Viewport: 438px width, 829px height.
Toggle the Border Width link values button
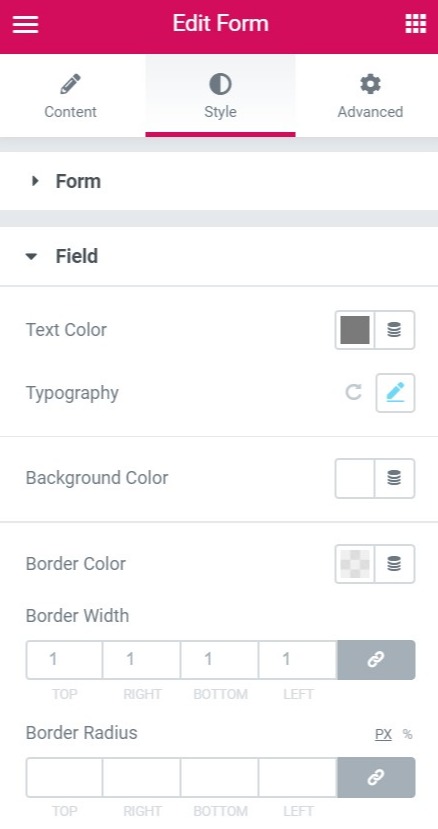point(376,659)
